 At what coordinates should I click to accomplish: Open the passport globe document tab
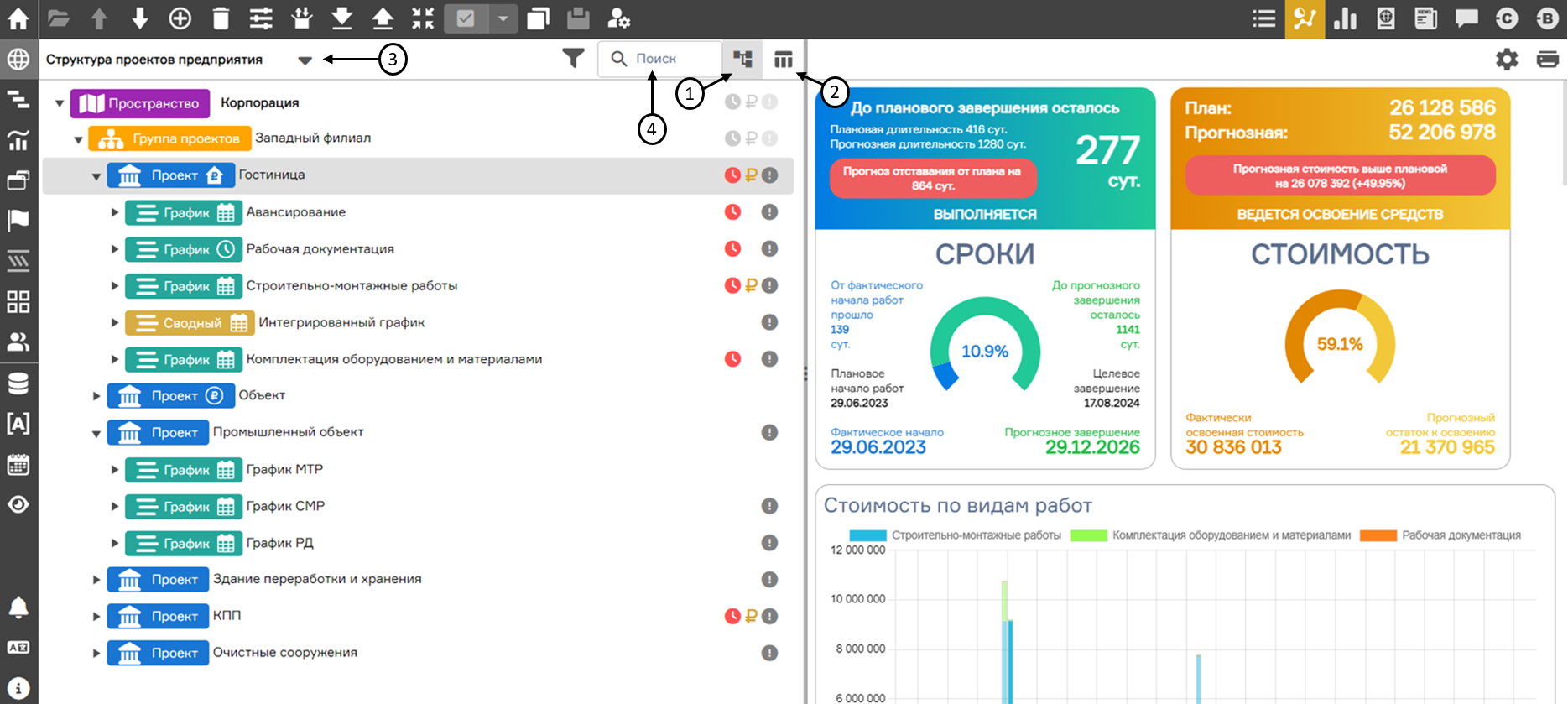pos(1386,18)
